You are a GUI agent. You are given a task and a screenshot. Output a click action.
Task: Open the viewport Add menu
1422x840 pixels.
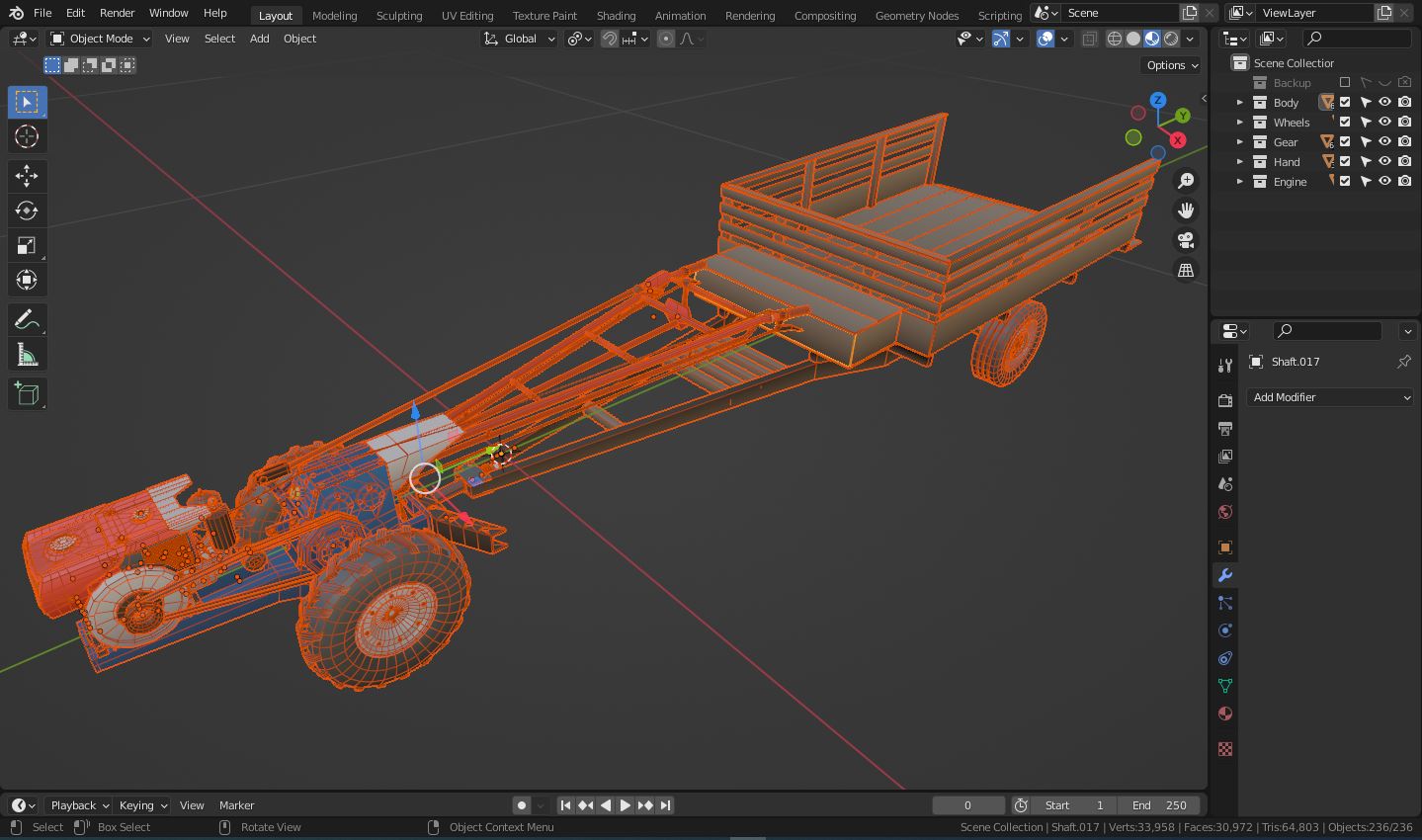pos(259,39)
